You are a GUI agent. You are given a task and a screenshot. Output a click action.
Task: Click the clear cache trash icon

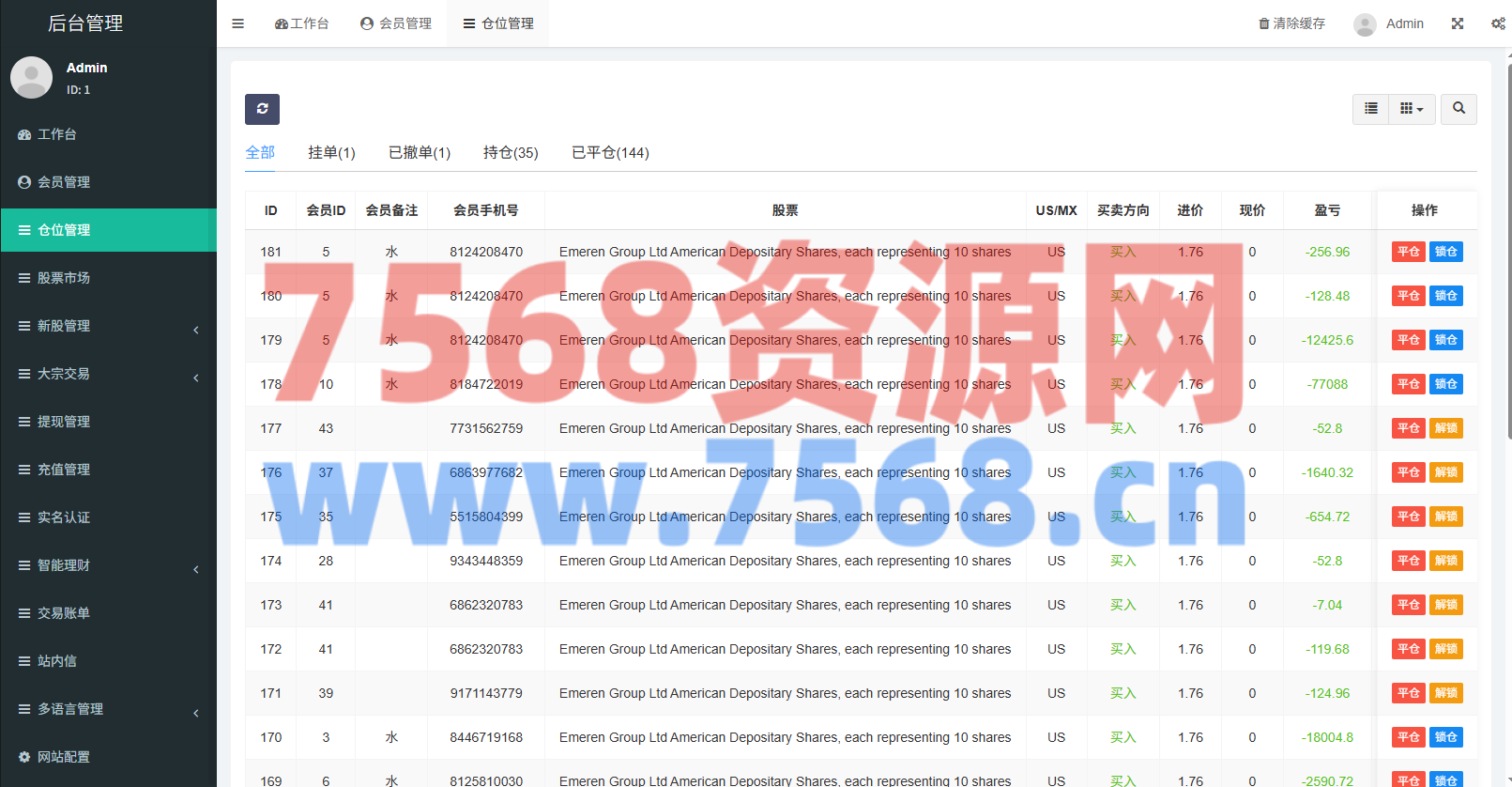(1264, 23)
